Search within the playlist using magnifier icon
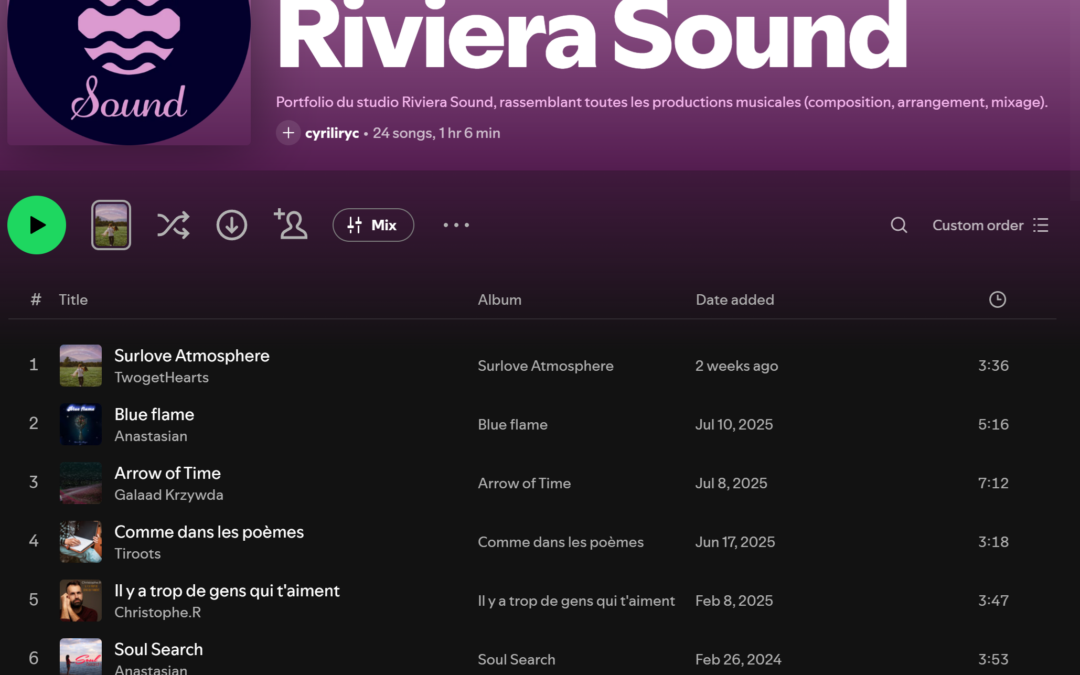Viewport: 1080px width, 675px height. tap(898, 225)
